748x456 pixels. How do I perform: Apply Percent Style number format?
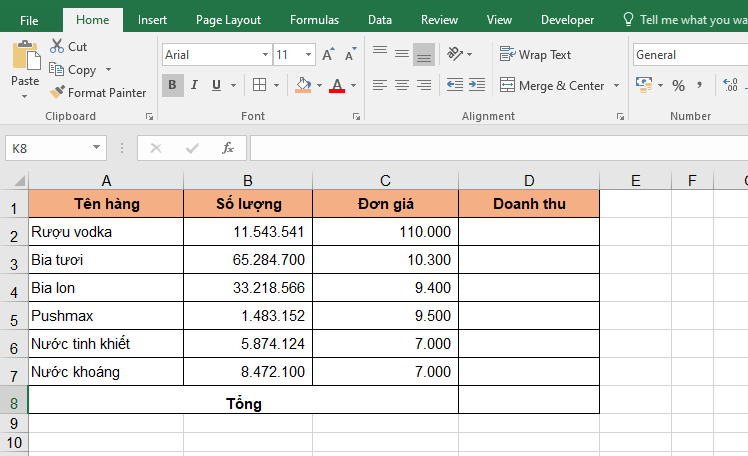pos(678,86)
